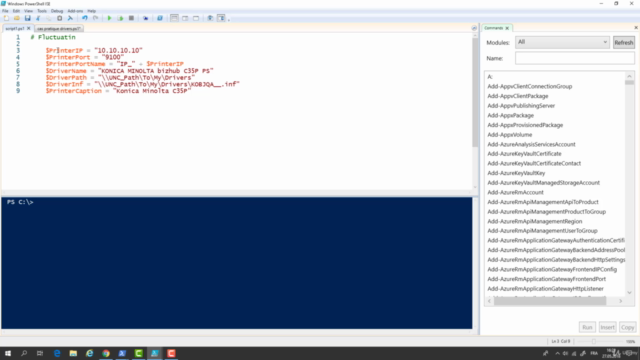Image resolution: width=640 pixels, height=360 pixels.
Task: Open the Help menu
Action: coord(92,11)
